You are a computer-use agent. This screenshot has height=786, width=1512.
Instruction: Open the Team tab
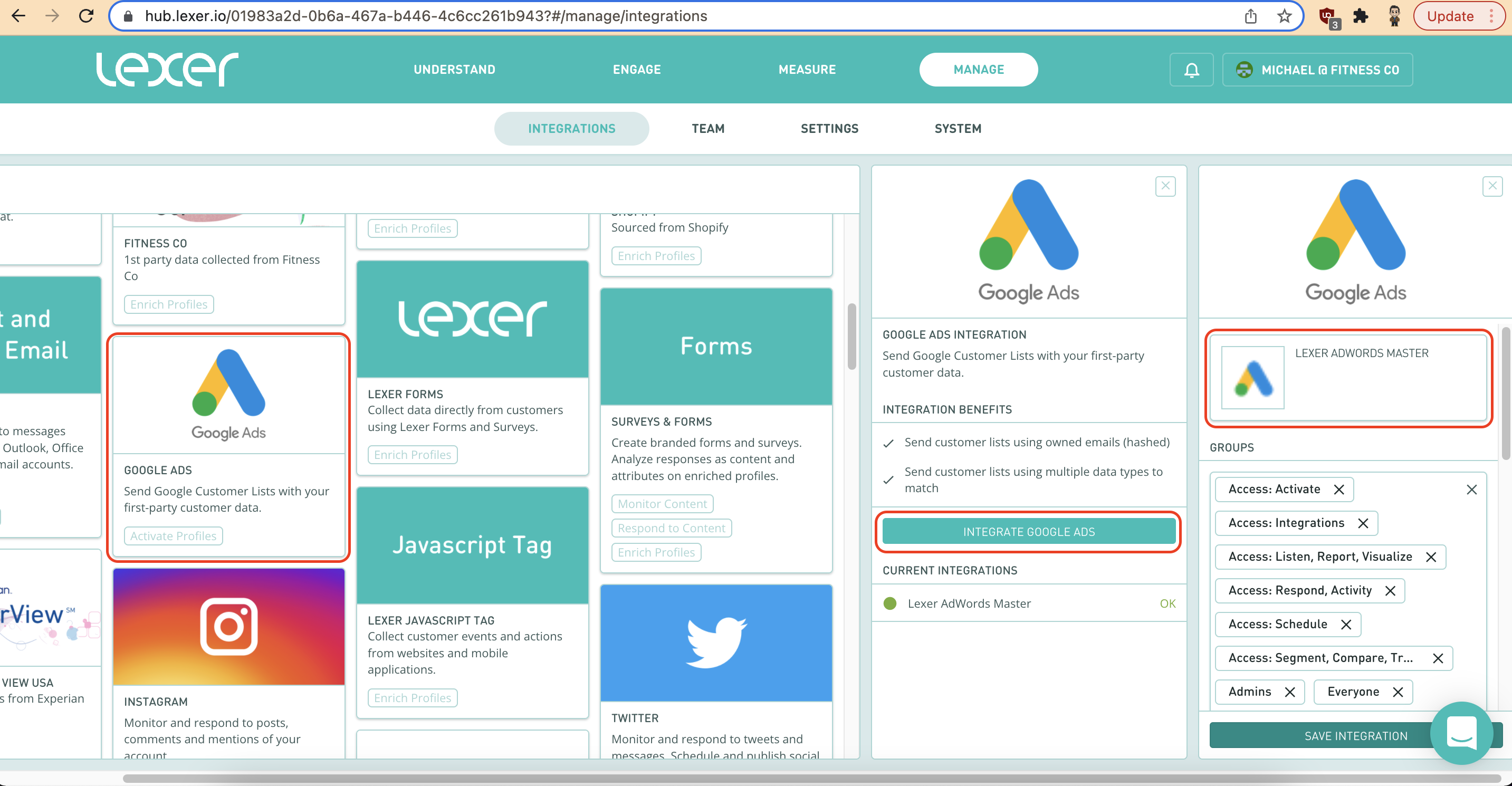point(708,129)
